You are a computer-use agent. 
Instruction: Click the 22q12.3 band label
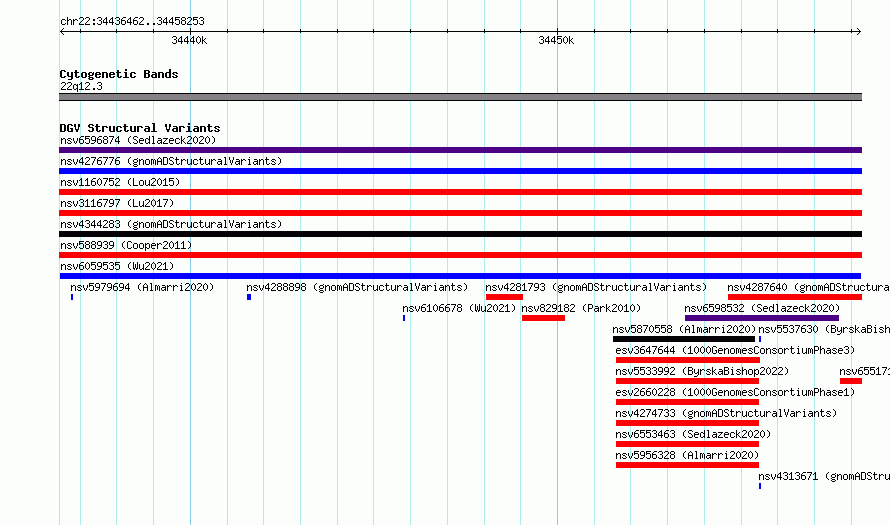[x=81, y=86]
